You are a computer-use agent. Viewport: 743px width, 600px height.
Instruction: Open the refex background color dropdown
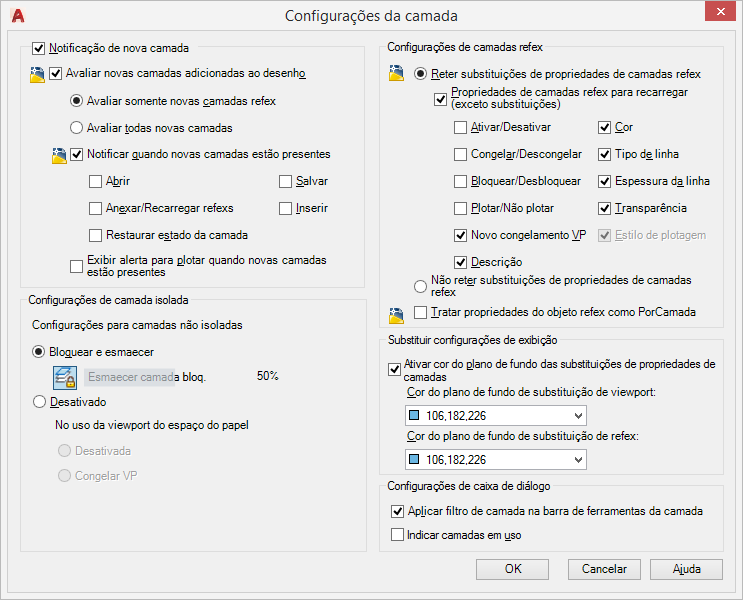pyautogui.click(x=577, y=460)
